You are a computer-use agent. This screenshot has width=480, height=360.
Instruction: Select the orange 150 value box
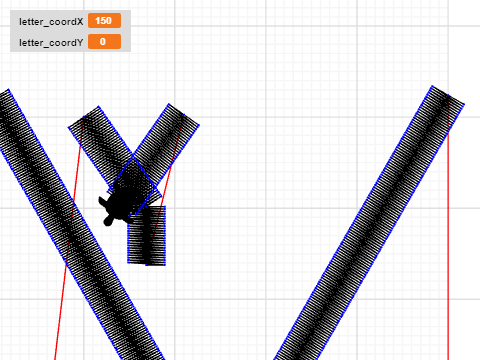(104, 21)
